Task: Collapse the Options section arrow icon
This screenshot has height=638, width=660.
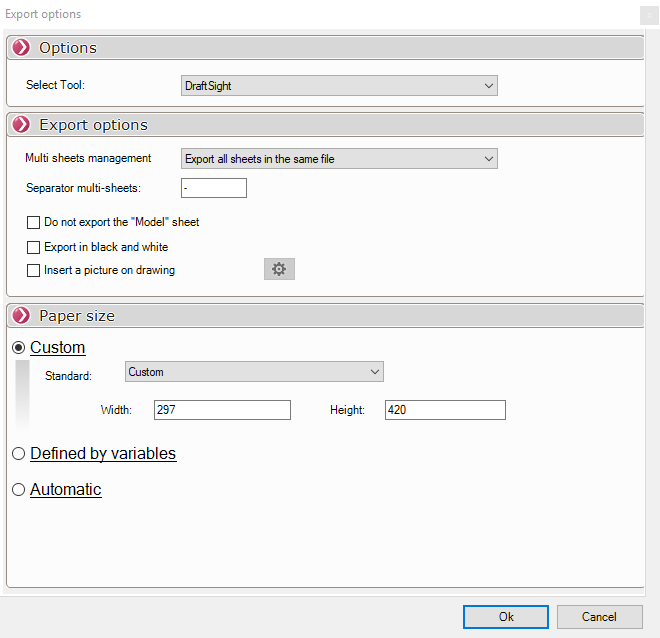Action: [x=21, y=48]
